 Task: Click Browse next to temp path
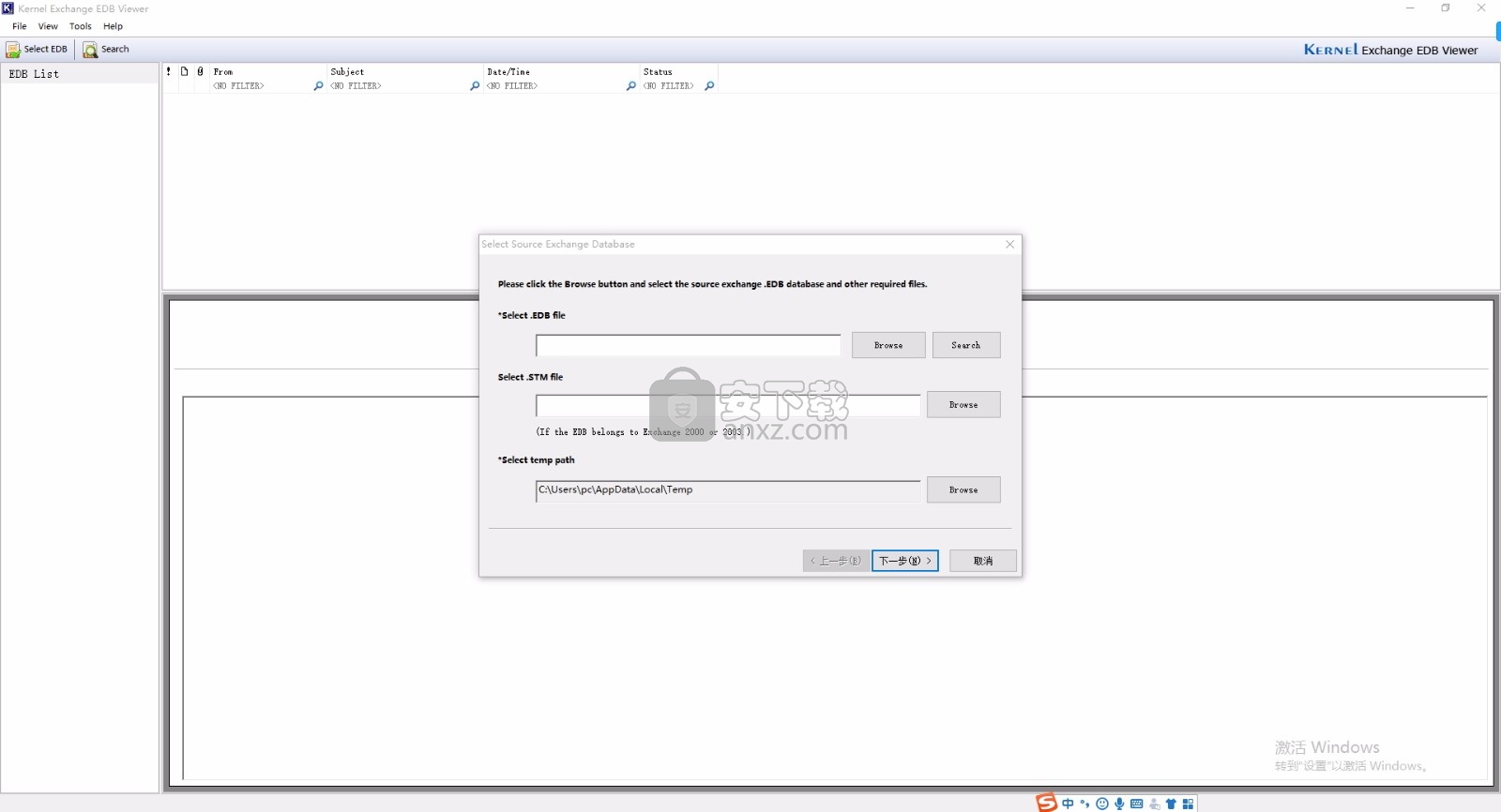click(x=963, y=489)
